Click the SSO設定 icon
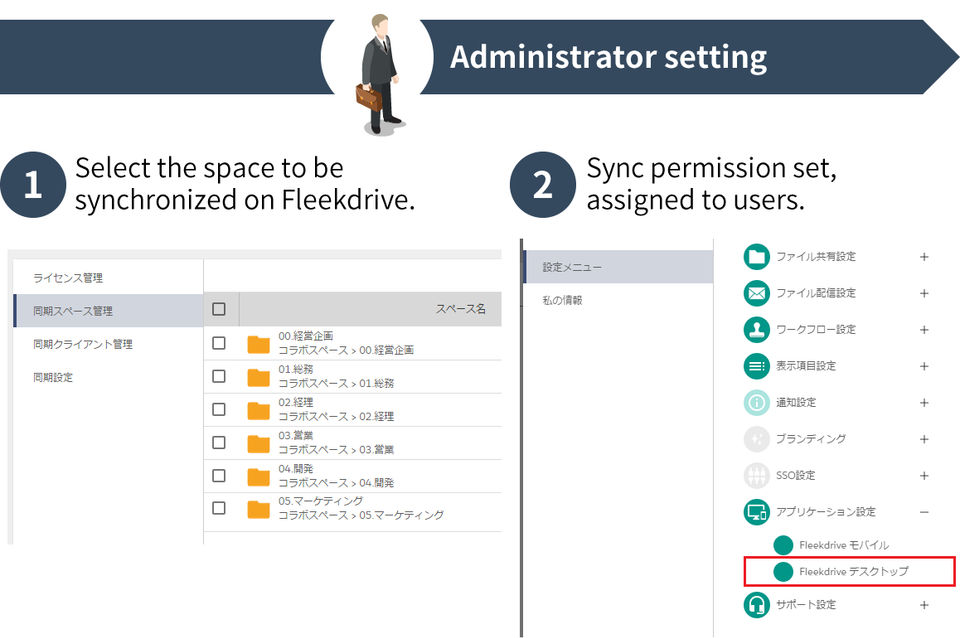960x638 pixels. 757,476
